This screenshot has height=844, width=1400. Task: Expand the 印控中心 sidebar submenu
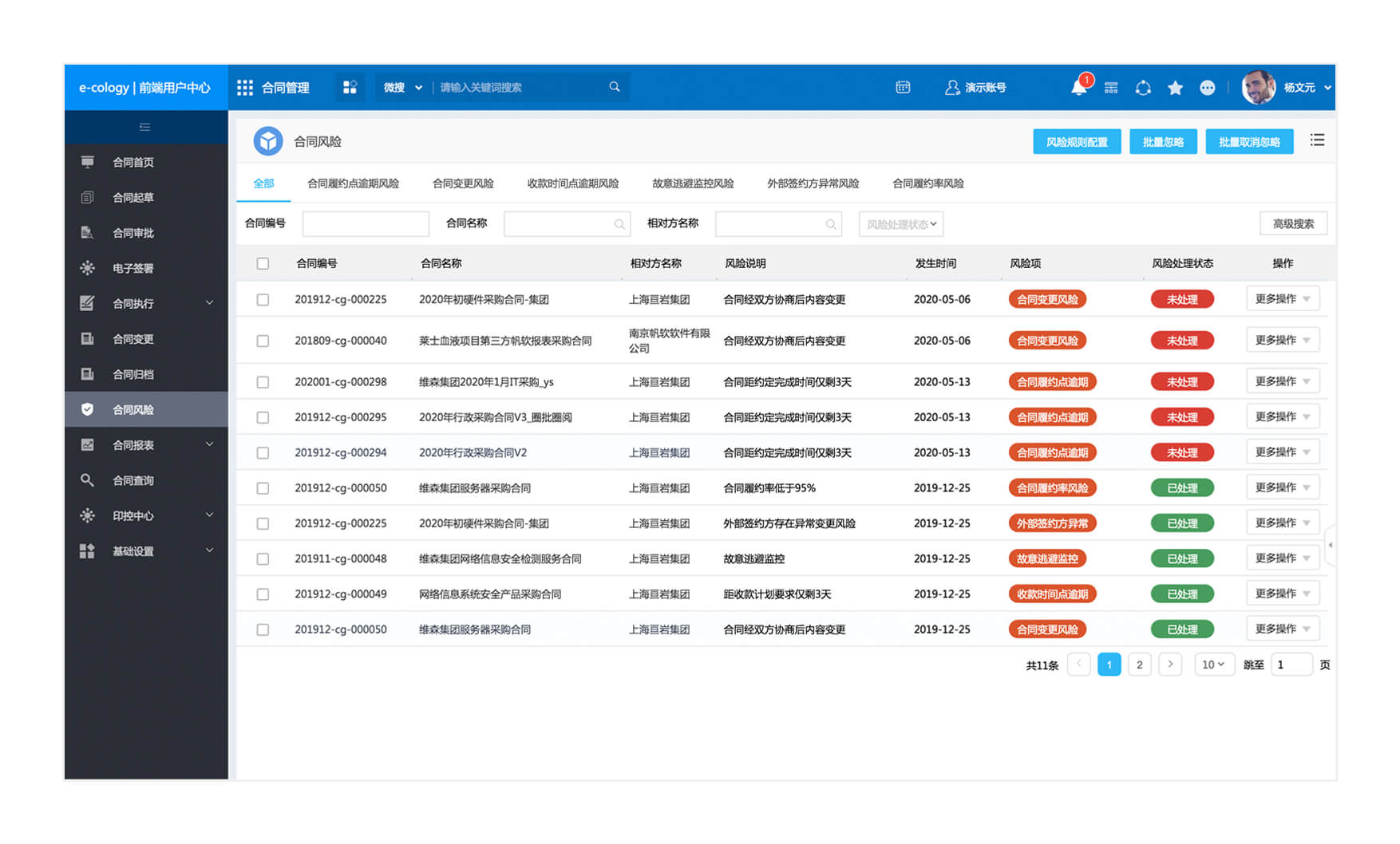coord(210,515)
